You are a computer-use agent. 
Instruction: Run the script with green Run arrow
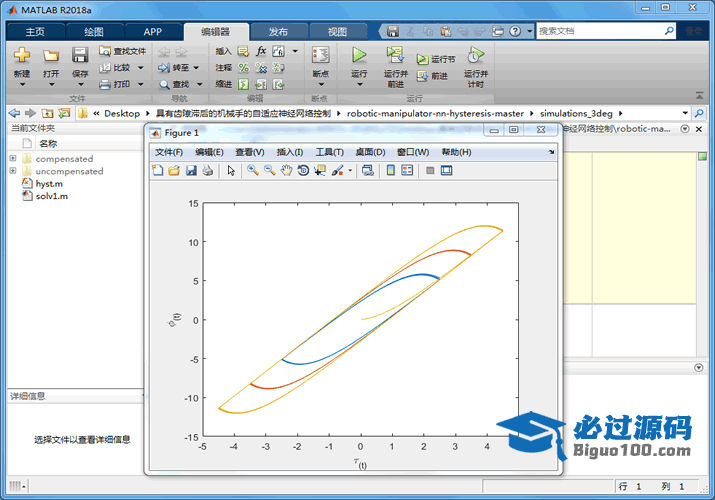pos(359,55)
